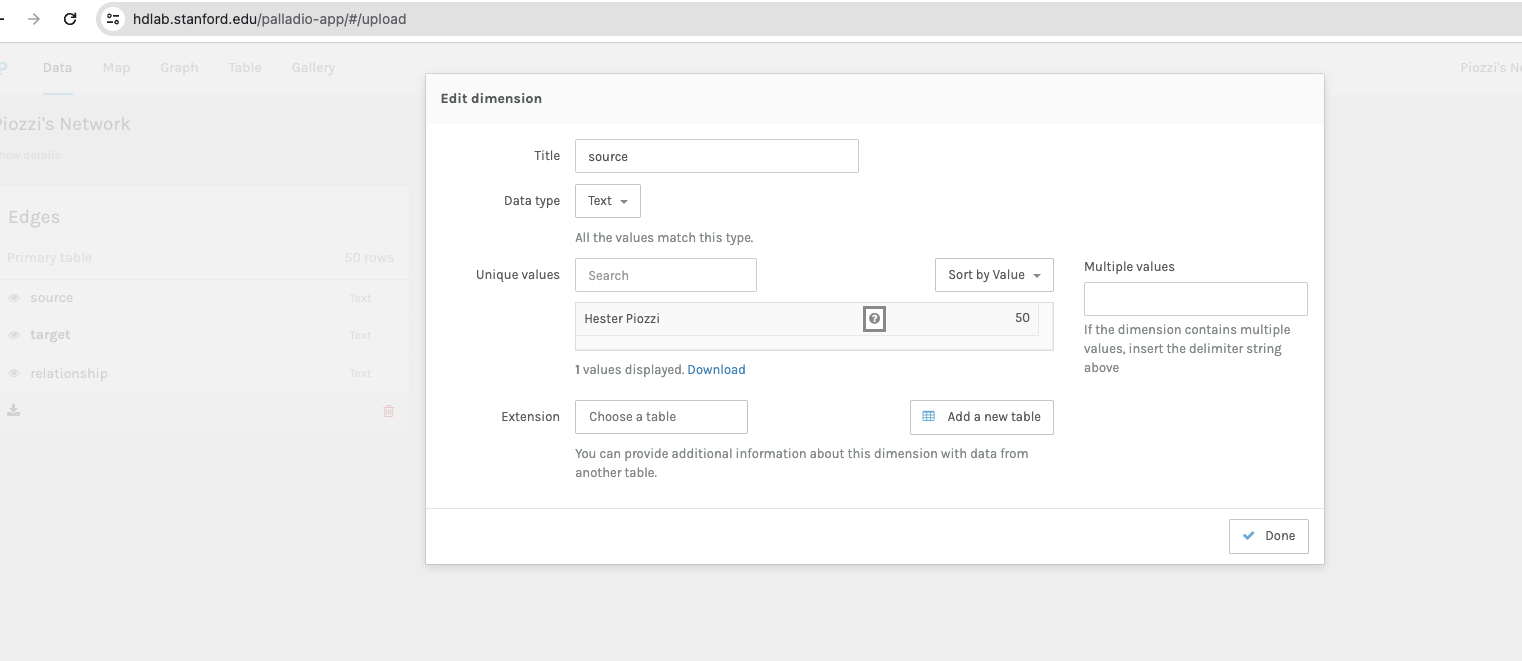
Task: Open the Data type Text dropdown
Action: 608,201
